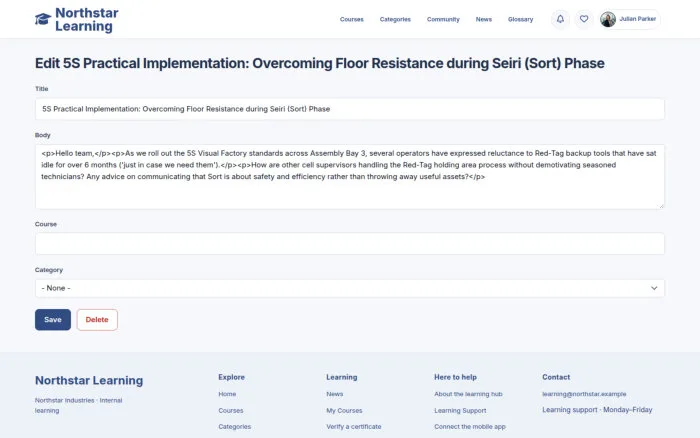
Task: Click the Explore footer heading
Action: (231, 377)
